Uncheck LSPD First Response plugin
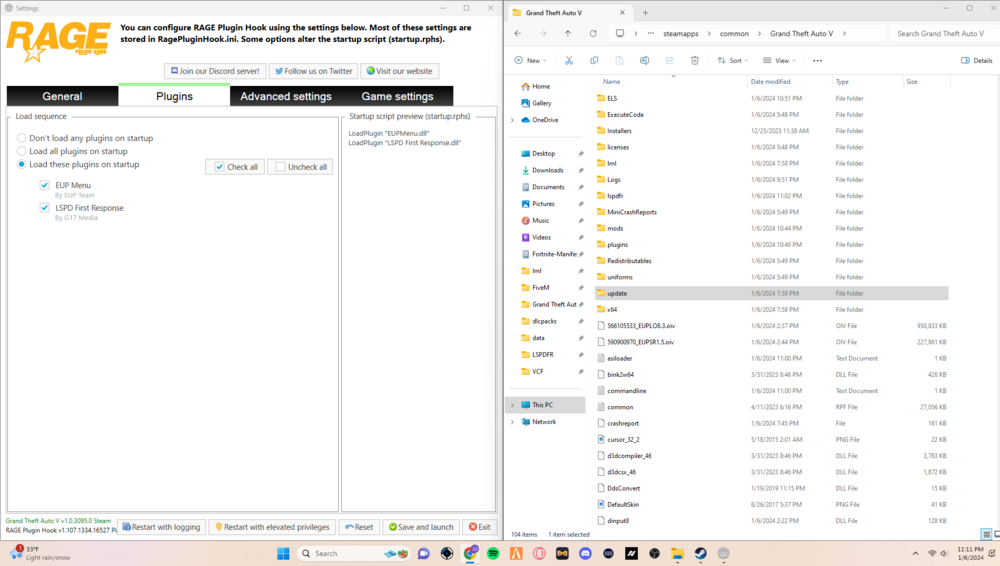The height and width of the screenshot is (566, 1000). [45, 207]
